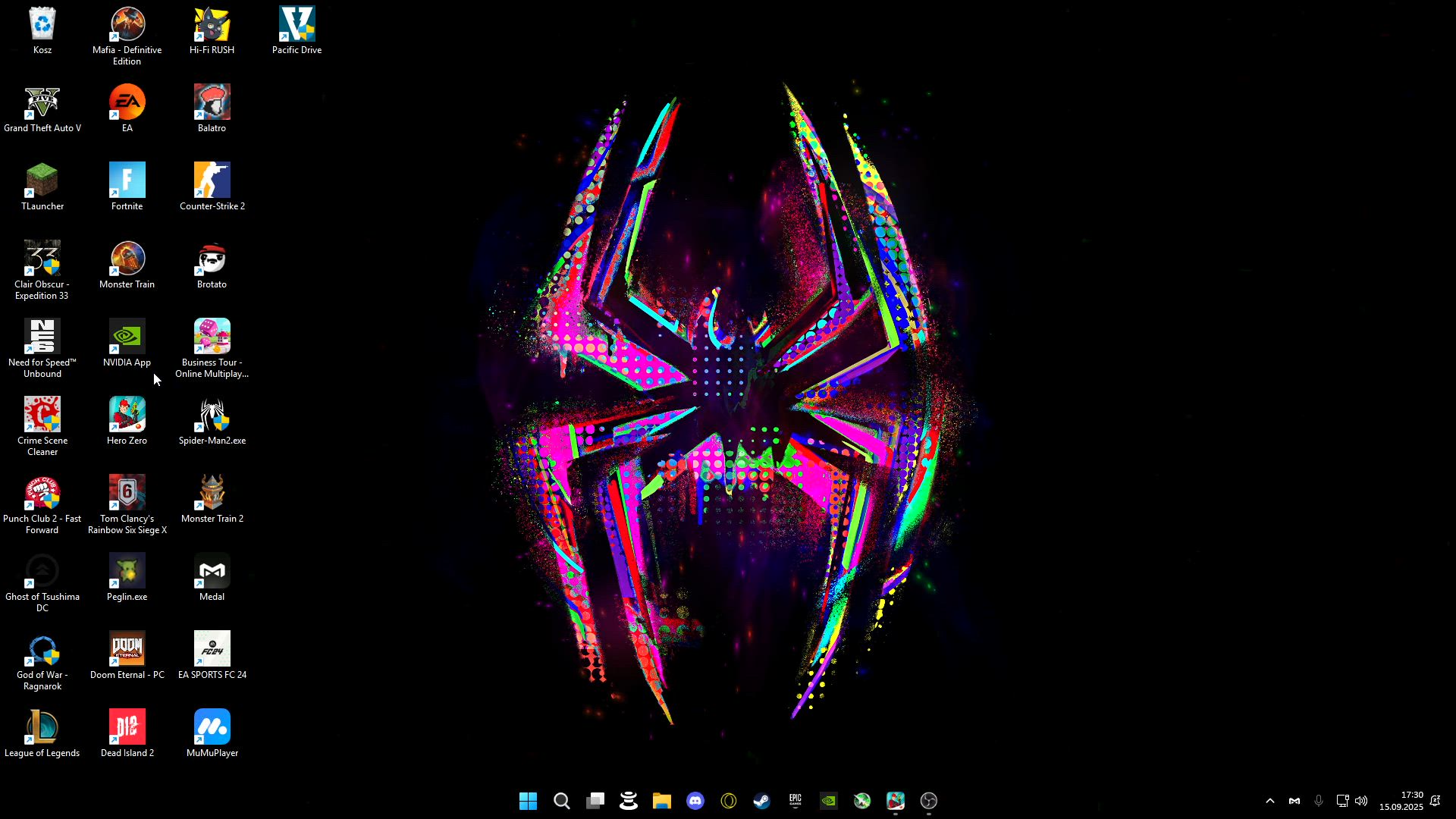Toggle do not disturb via the bell icon
1456x819 pixels.
(x=1436, y=801)
